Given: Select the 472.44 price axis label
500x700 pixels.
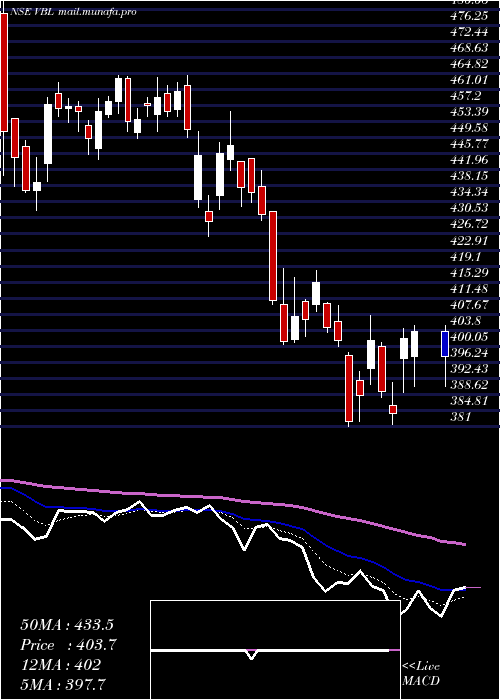Looking at the screenshot, I should tap(470, 32).
